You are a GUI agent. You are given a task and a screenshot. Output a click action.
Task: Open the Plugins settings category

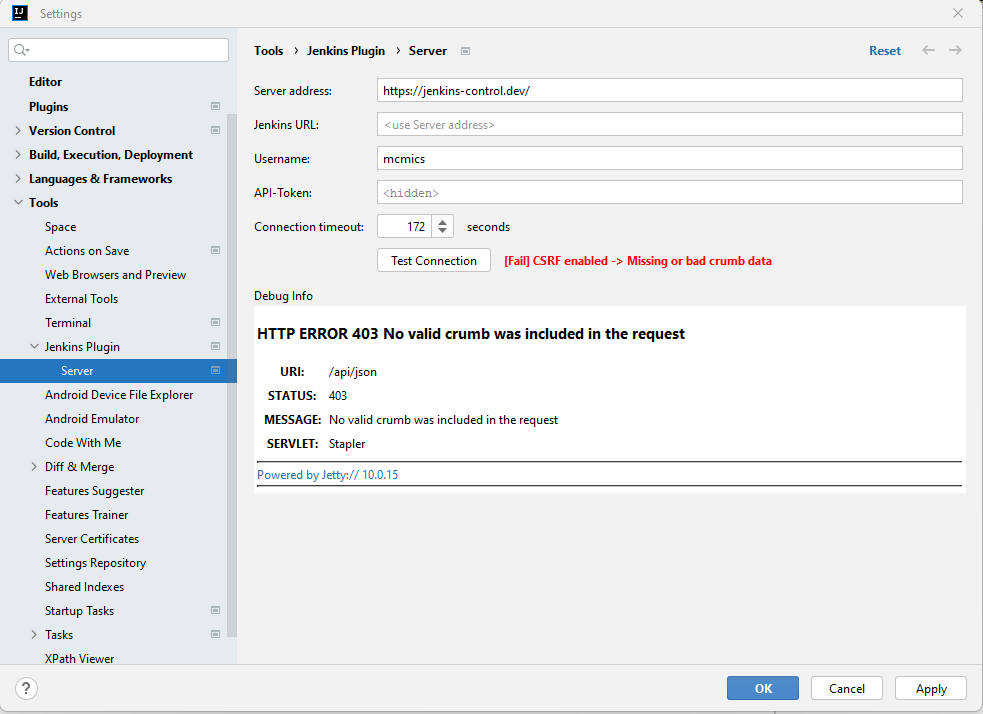pyautogui.click(x=48, y=107)
